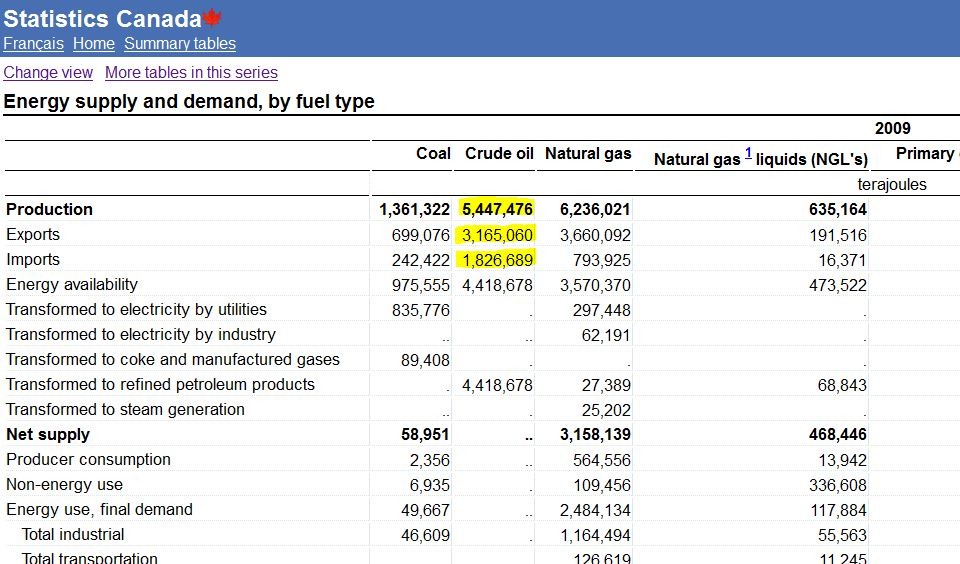The height and width of the screenshot is (564, 960).
Task: Click NGL exports value 191,516
Action: (838, 235)
